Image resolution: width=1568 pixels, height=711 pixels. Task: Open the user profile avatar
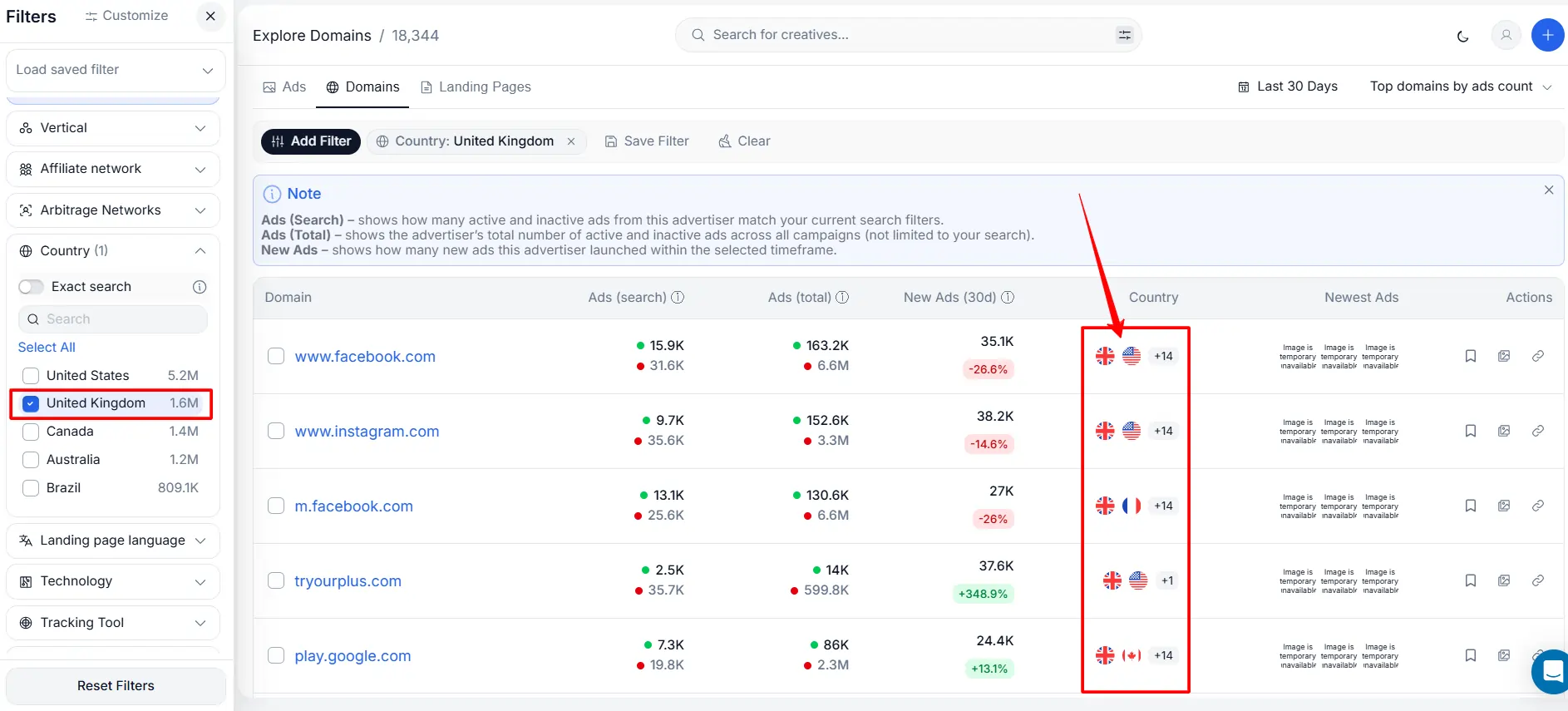point(1506,35)
